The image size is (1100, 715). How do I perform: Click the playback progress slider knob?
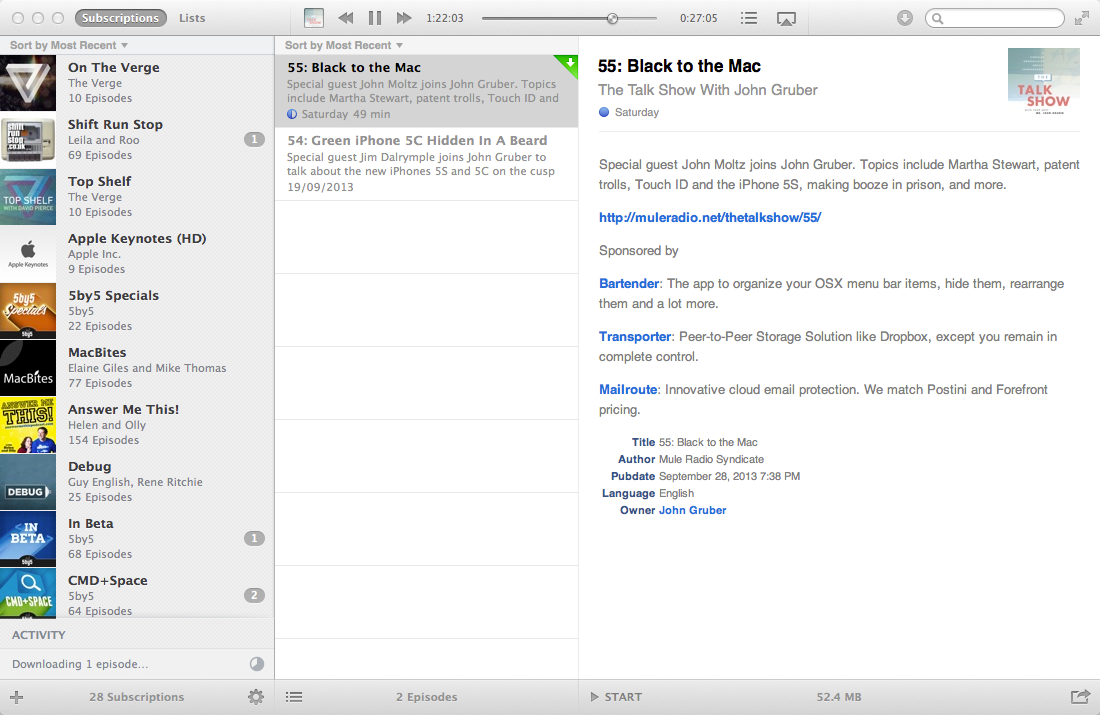[612, 18]
